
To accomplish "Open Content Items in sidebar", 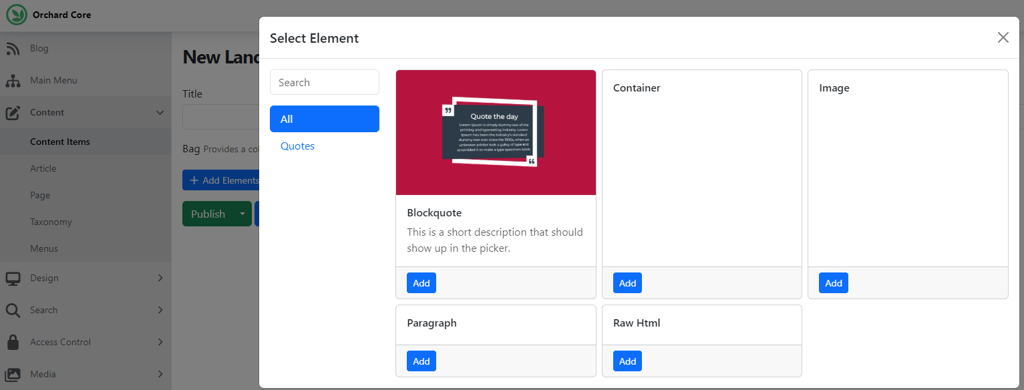I will tap(60, 142).
